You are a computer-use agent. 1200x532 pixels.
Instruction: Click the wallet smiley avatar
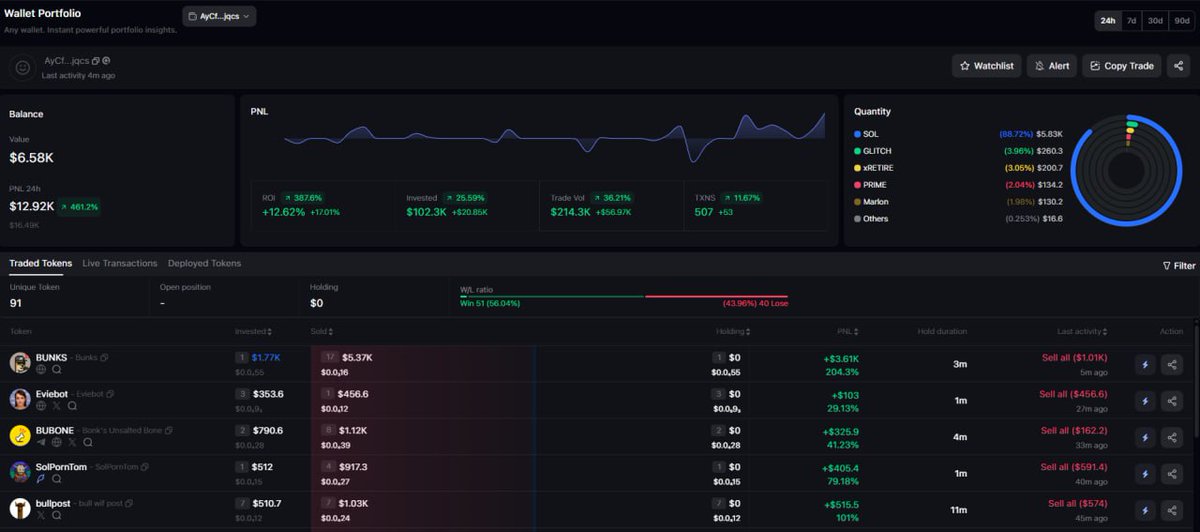[x=22, y=67]
